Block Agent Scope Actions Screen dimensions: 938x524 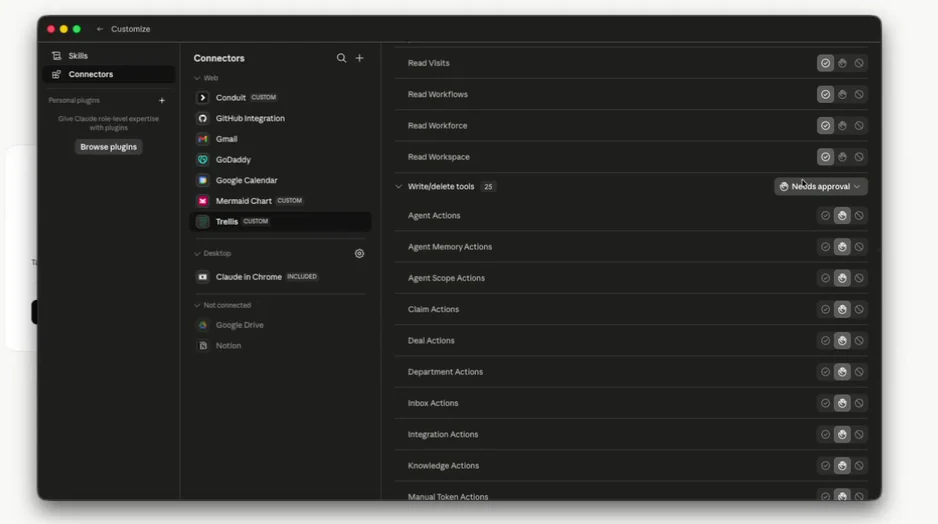pyautogui.click(x=859, y=278)
